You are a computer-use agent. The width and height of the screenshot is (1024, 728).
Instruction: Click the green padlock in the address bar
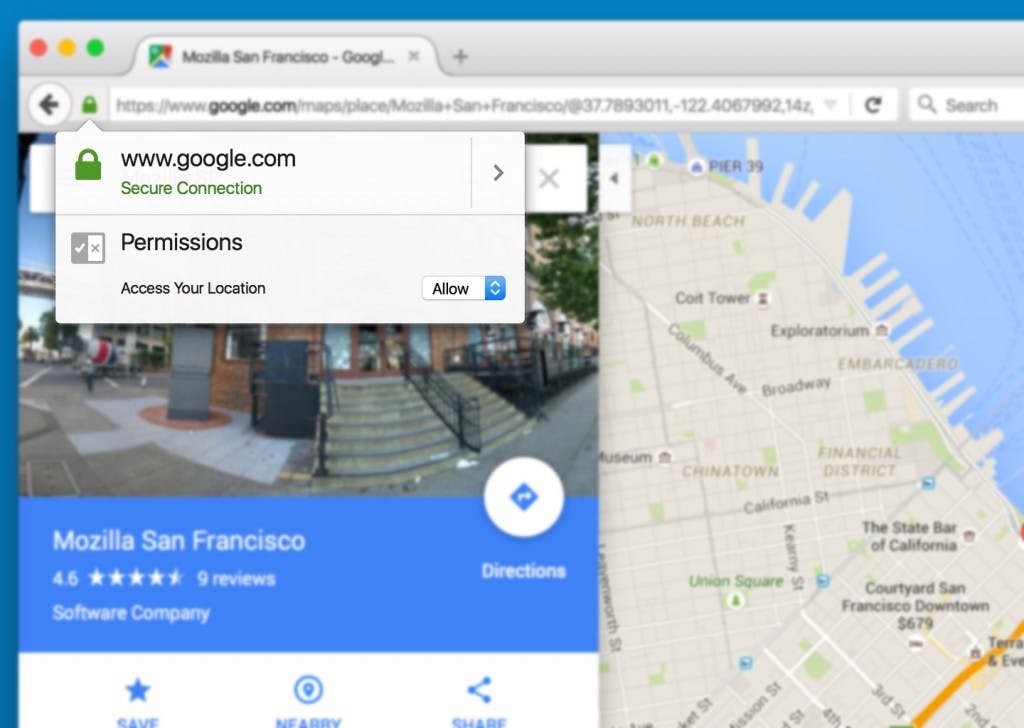click(x=89, y=104)
